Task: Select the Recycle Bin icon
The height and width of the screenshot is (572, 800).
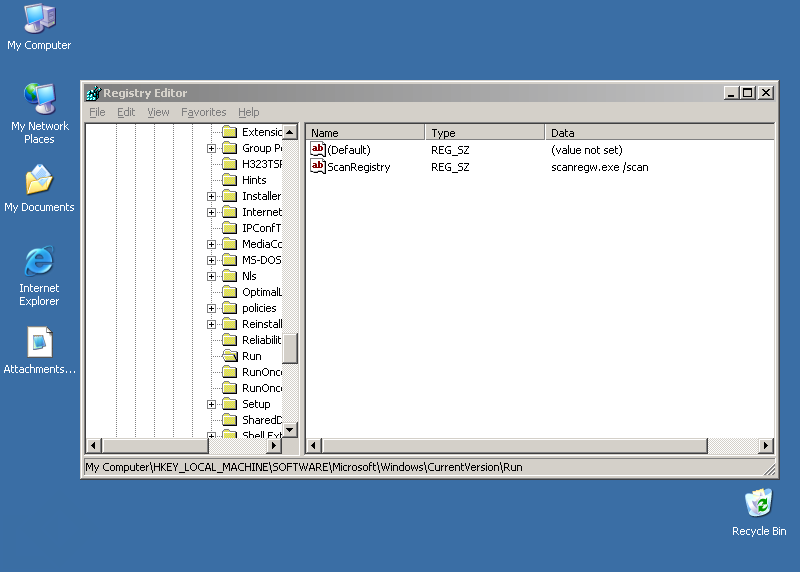Action: click(x=759, y=504)
